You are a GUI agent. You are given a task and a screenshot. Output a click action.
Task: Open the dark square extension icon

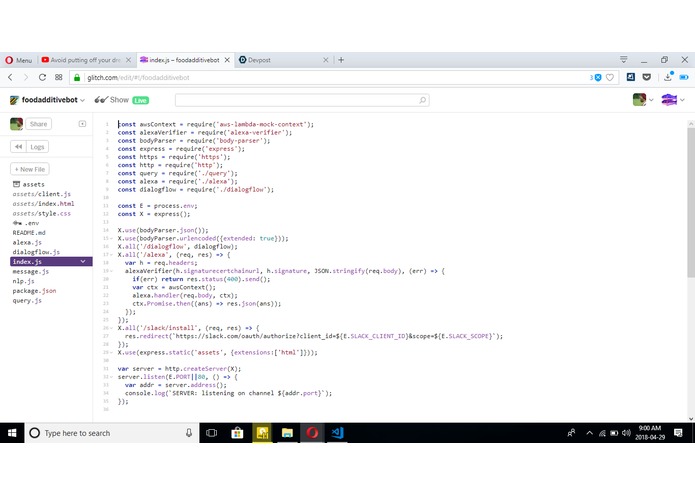point(630,78)
